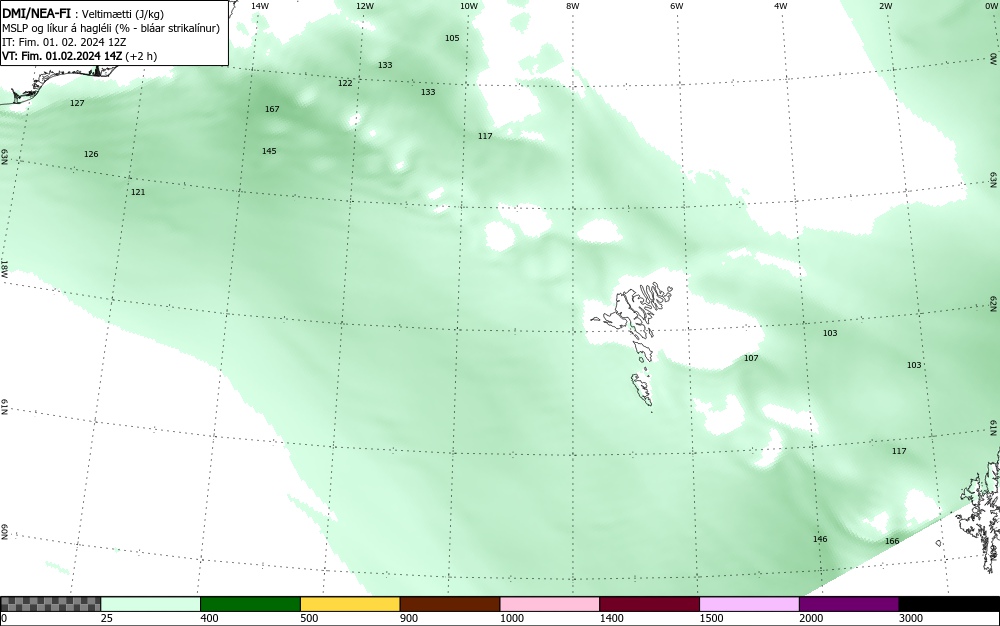Choose the yellow 500–900 legend swatch
Image resolution: width=1000 pixels, height=626 pixels.
[x=350, y=604]
